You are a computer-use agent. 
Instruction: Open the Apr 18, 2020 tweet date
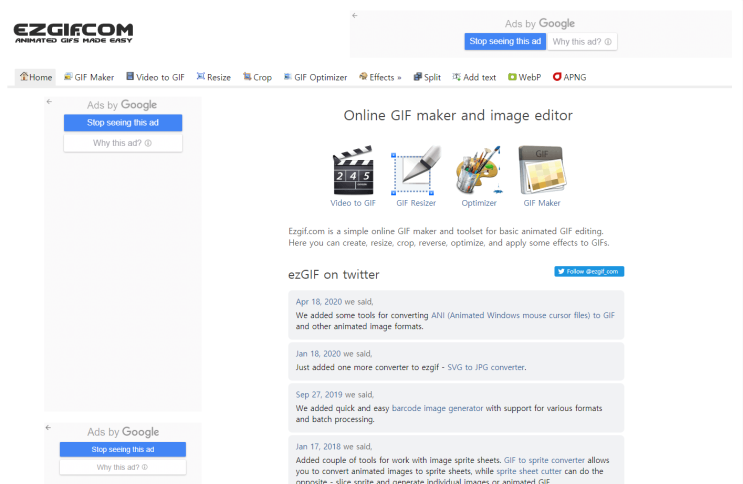click(318, 302)
